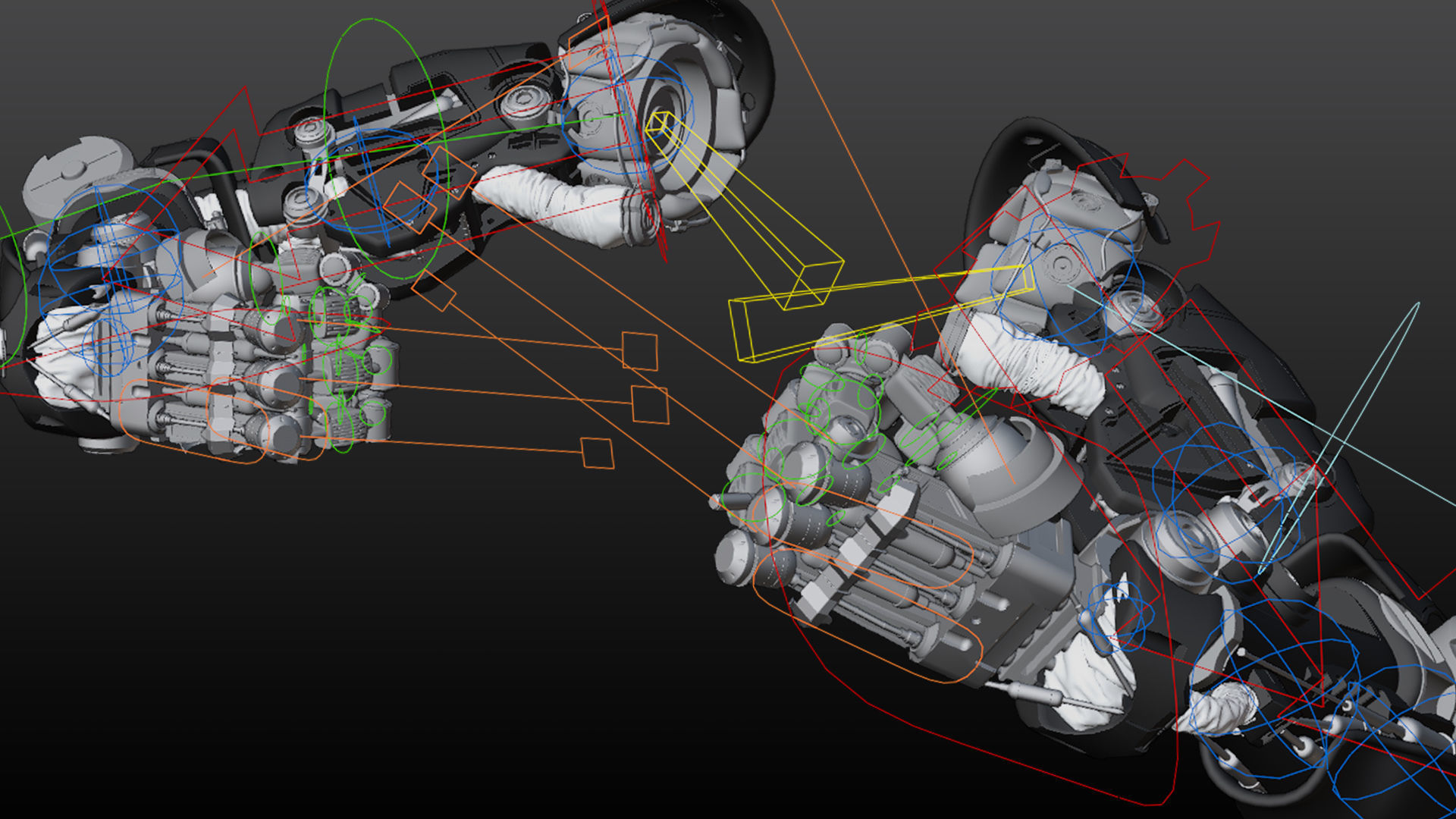Image resolution: width=1456 pixels, height=819 pixels.
Task: Select the top orange square finger control
Action: pyautogui.click(x=639, y=351)
